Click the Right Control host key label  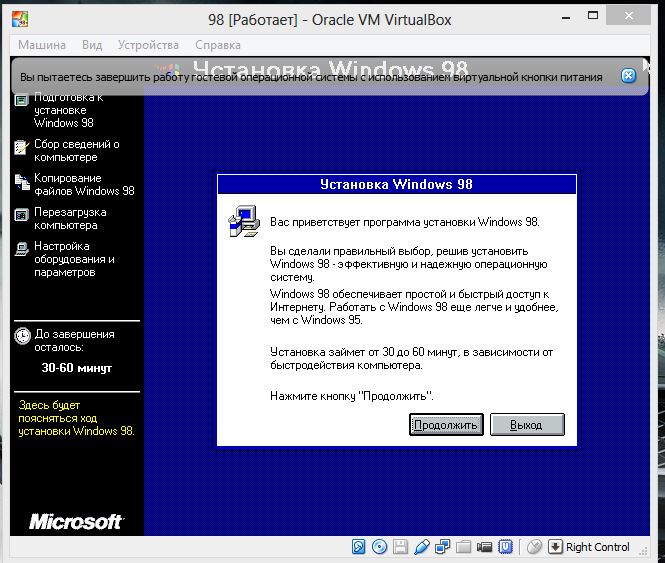coord(597,547)
